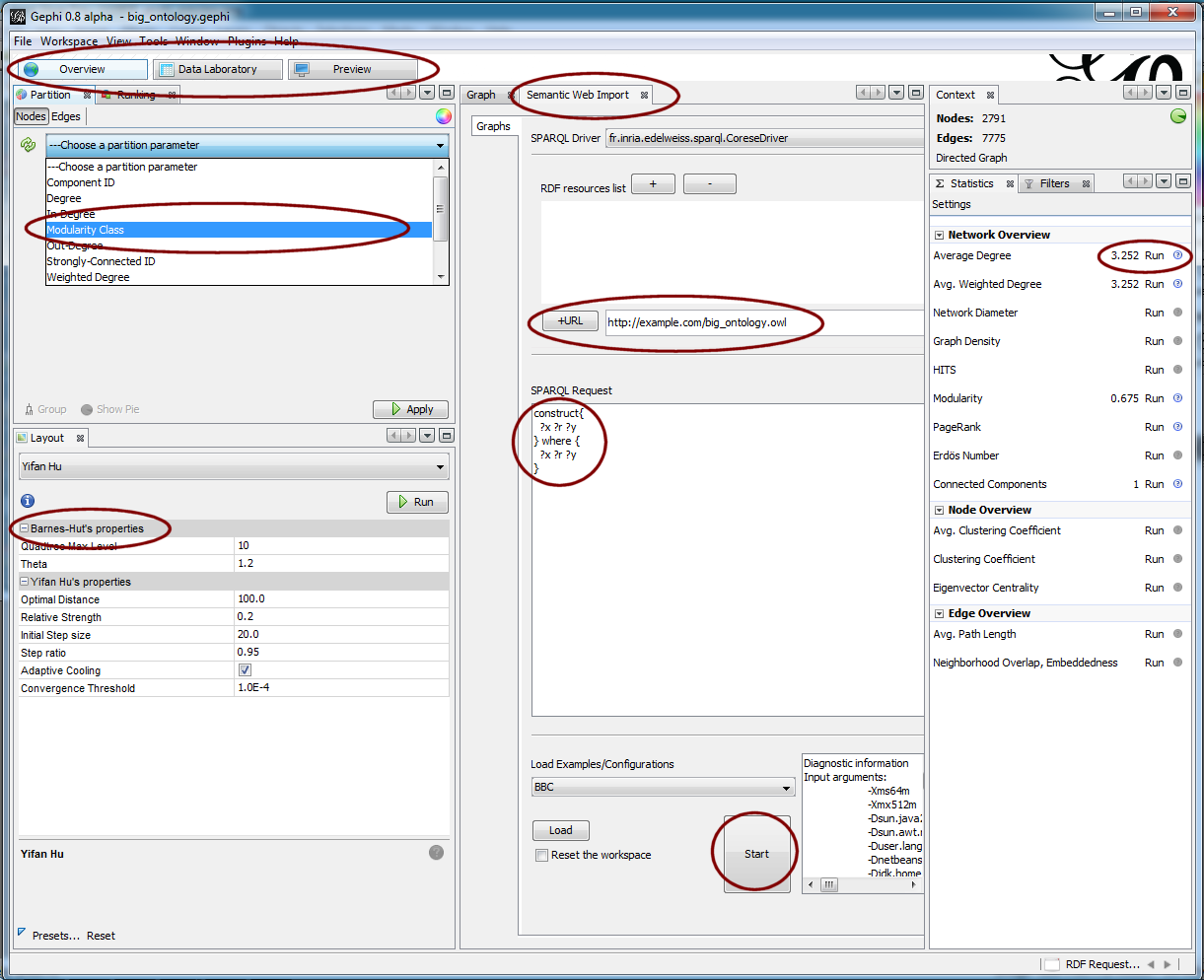Viewport: 1204px width, 980px height.
Task: Click the Load configuration button
Action: 561,830
